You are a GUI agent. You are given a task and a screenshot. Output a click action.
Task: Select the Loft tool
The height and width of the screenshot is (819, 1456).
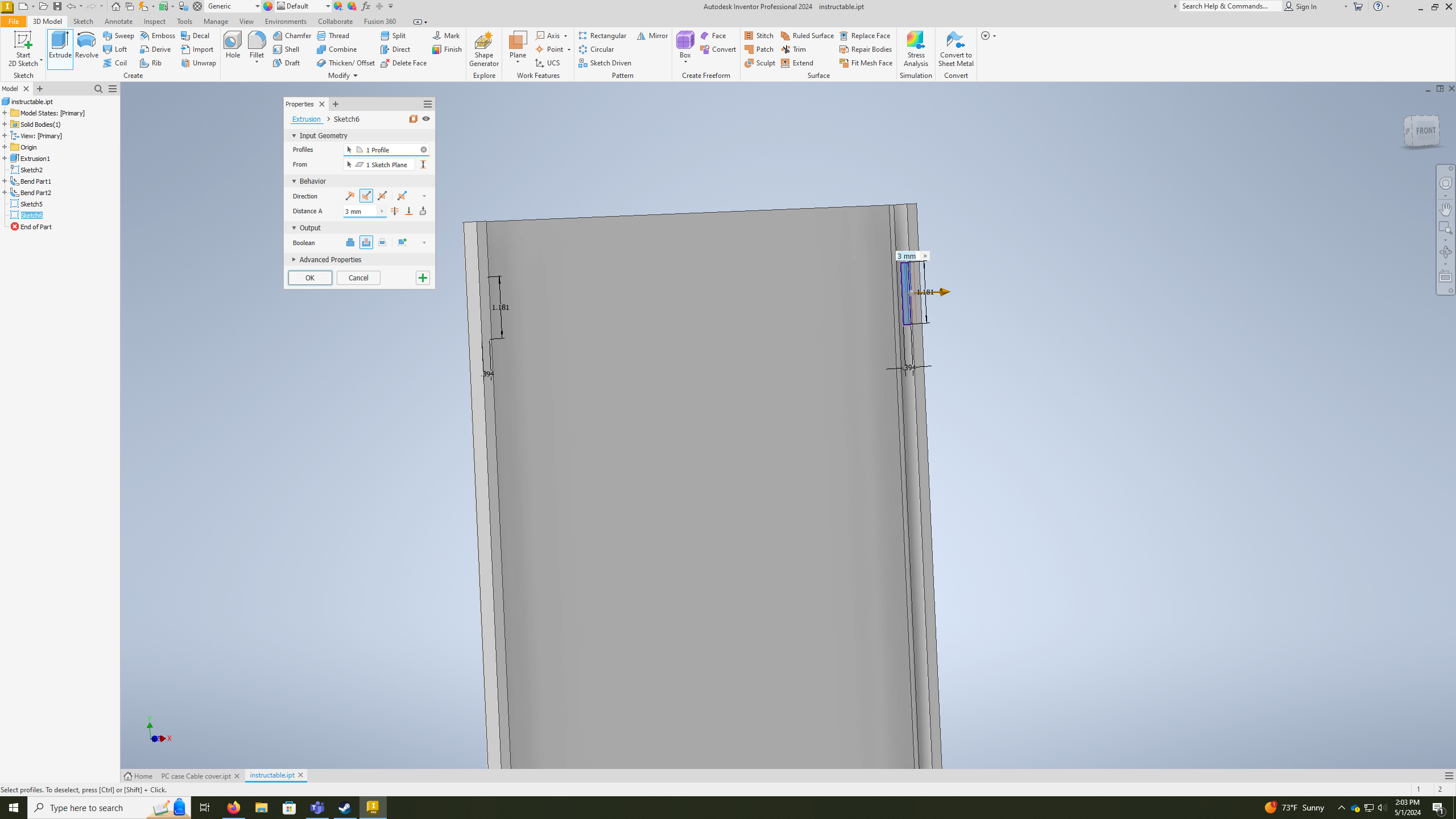click(115, 49)
